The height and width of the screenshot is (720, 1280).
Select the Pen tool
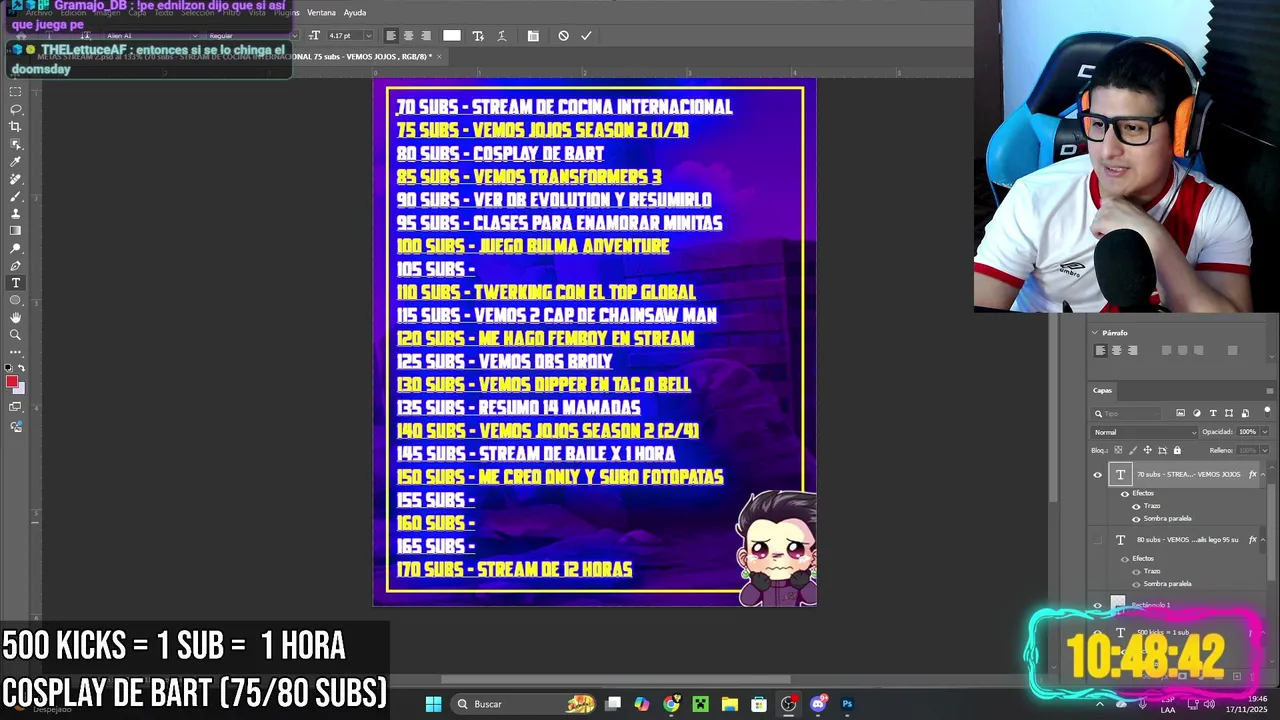point(15,266)
